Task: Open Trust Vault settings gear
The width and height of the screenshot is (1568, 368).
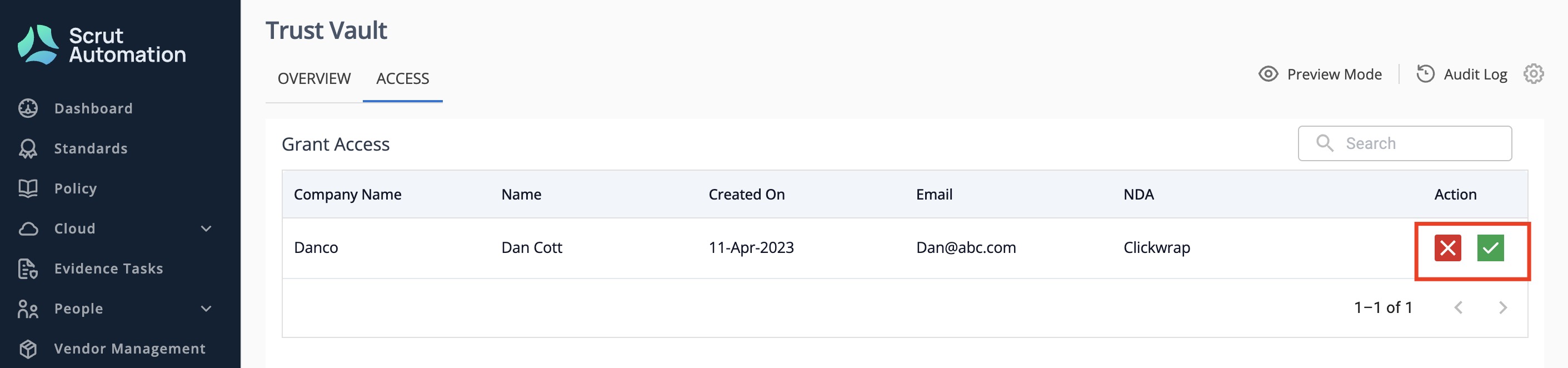Action: (1534, 74)
